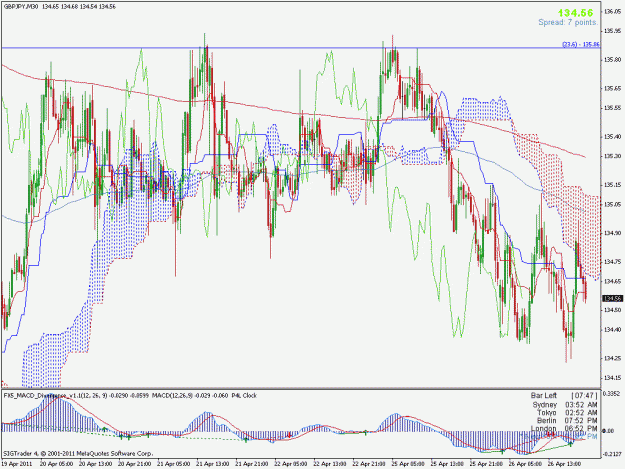Click the 25 Apr 21:00 time axis label
This screenshot has height=469, width=625.
coord(486,464)
